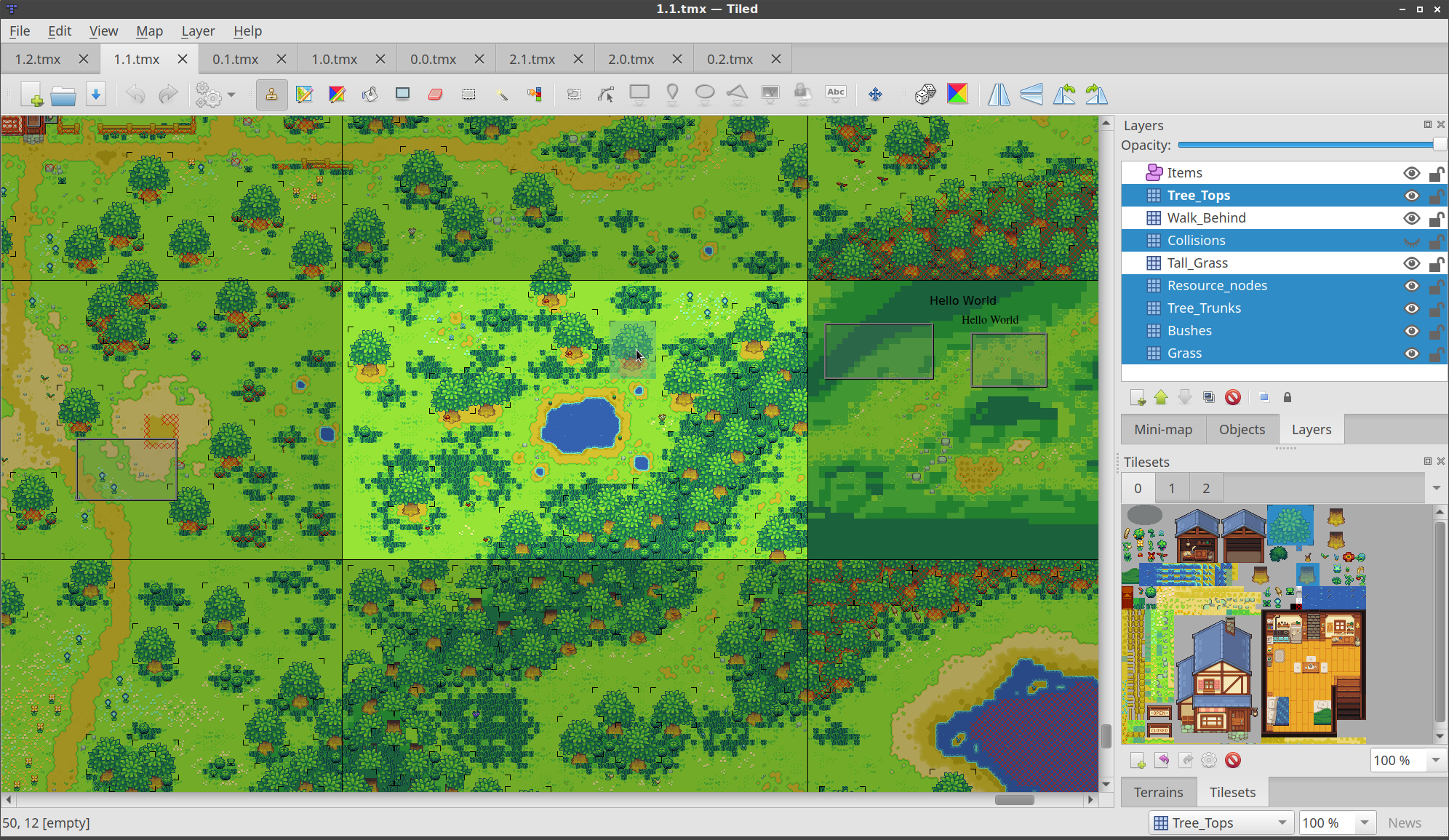Image resolution: width=1449 pixels, height=840 pixels.
Task: Scroll the map viewport scrollbar right
Action: click(1091, 800)
